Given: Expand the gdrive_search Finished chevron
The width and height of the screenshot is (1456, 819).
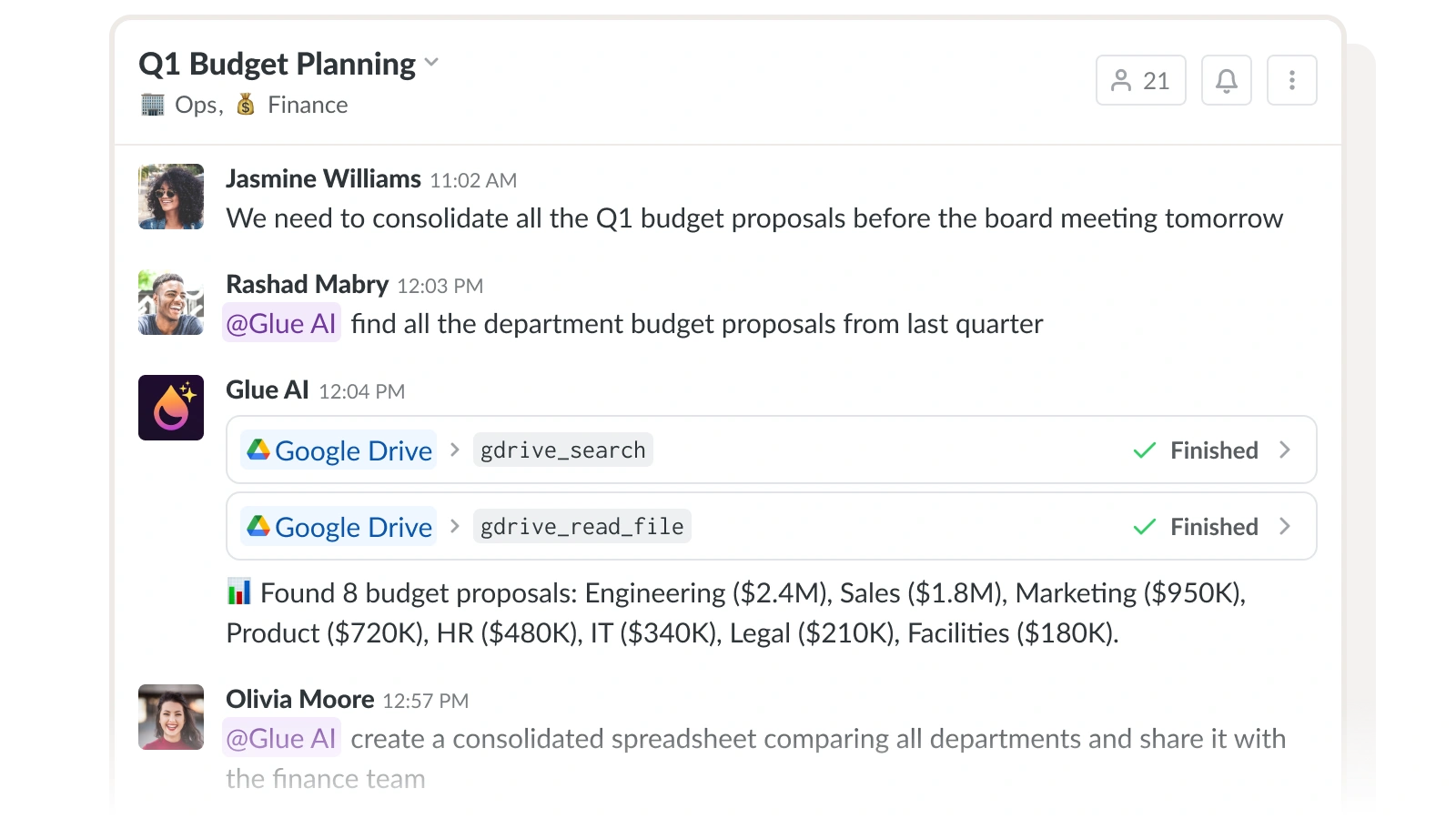Looking at the screenshot, I should pyautogui.click(x=1284, y=450).
